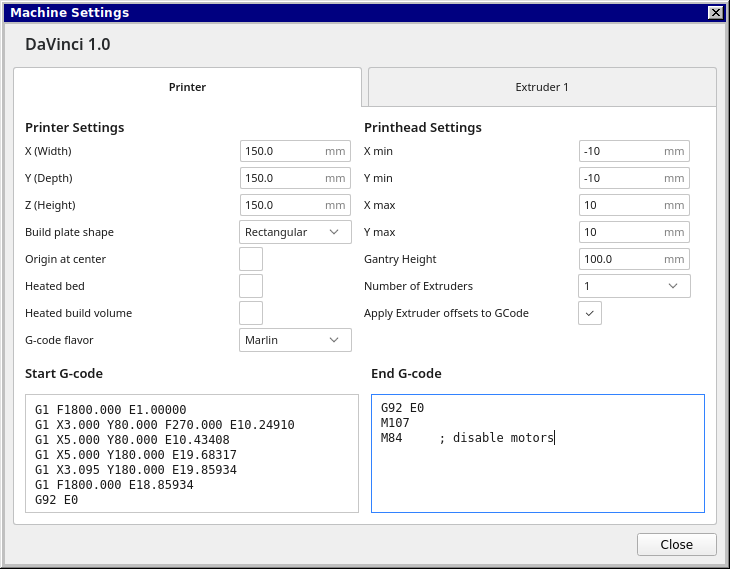Click the Y max input field
The width and height of the screenshot is (730, 569).
tap(622, 232)
